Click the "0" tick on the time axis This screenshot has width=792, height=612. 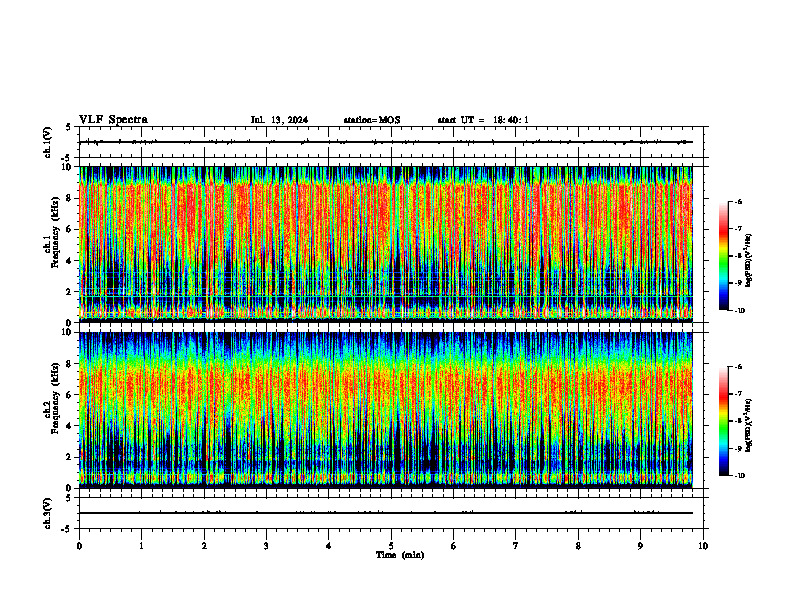pos(79,546)
